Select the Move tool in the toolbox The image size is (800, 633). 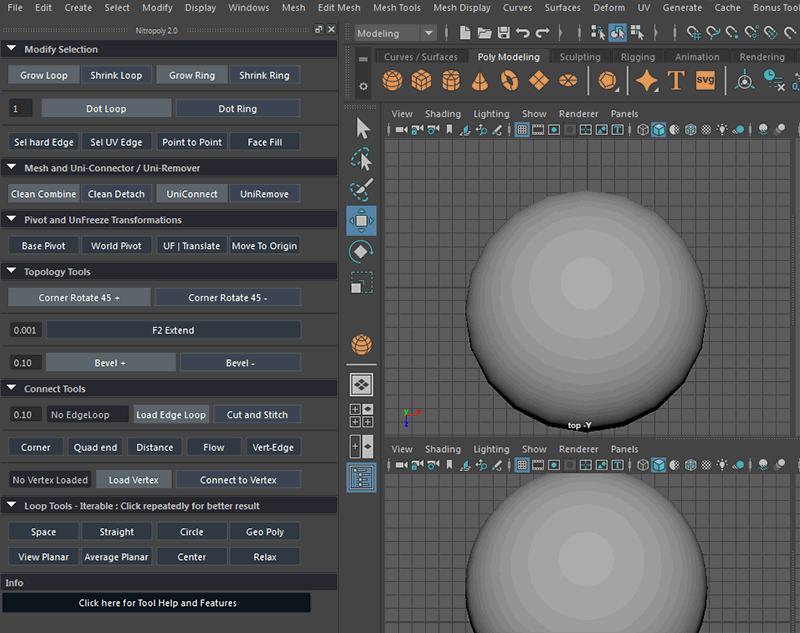click(361, 220)
